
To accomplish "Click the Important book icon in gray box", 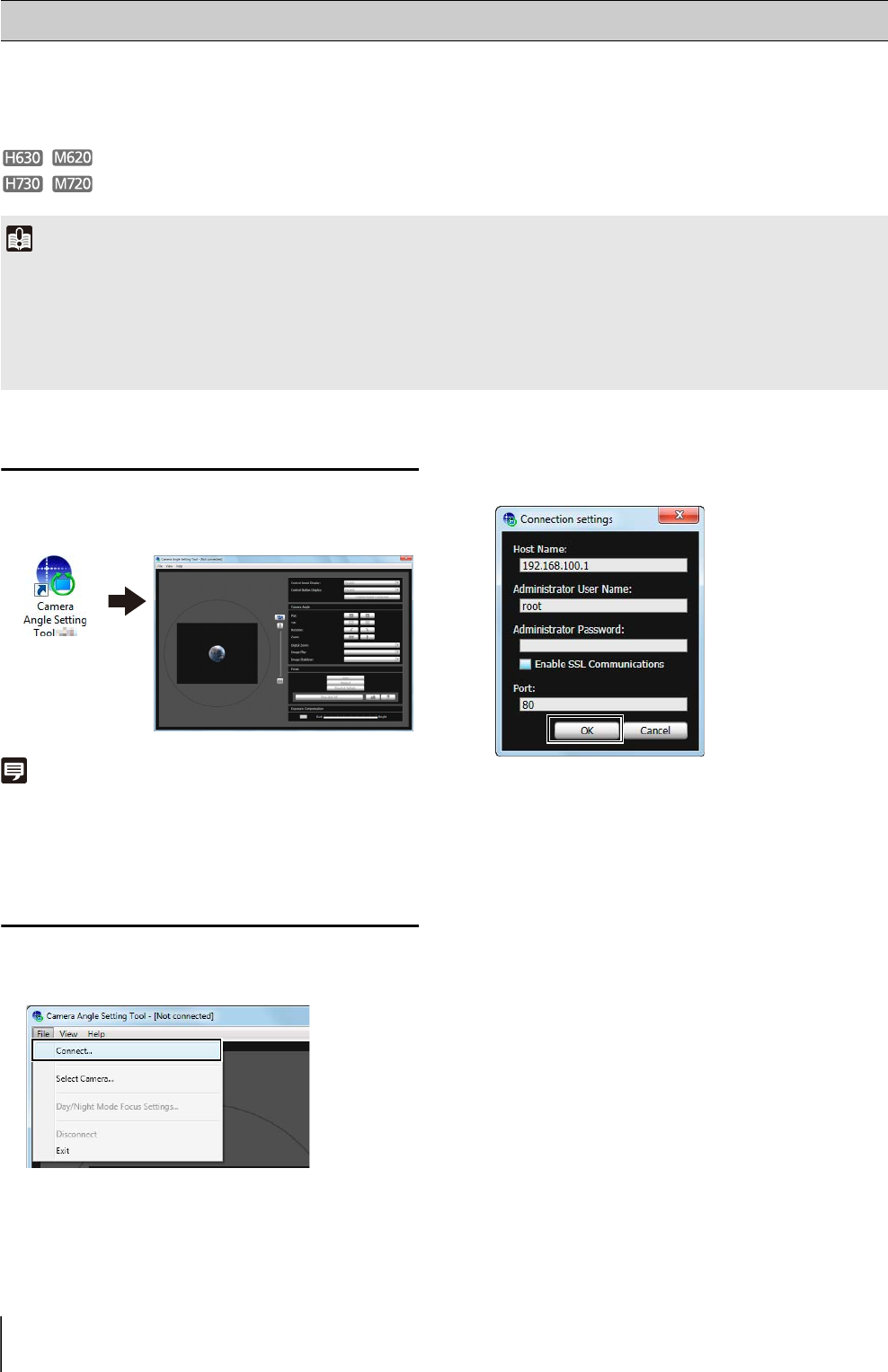I will [19, 238].
